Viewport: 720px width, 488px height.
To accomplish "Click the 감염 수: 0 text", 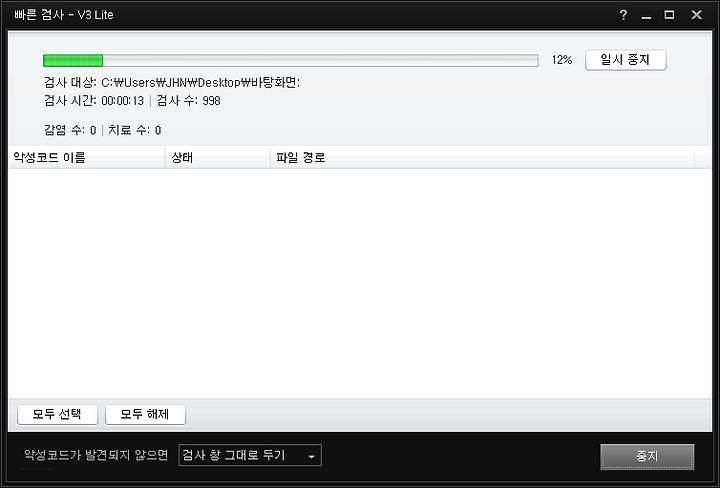I will (x=70, y=130).
